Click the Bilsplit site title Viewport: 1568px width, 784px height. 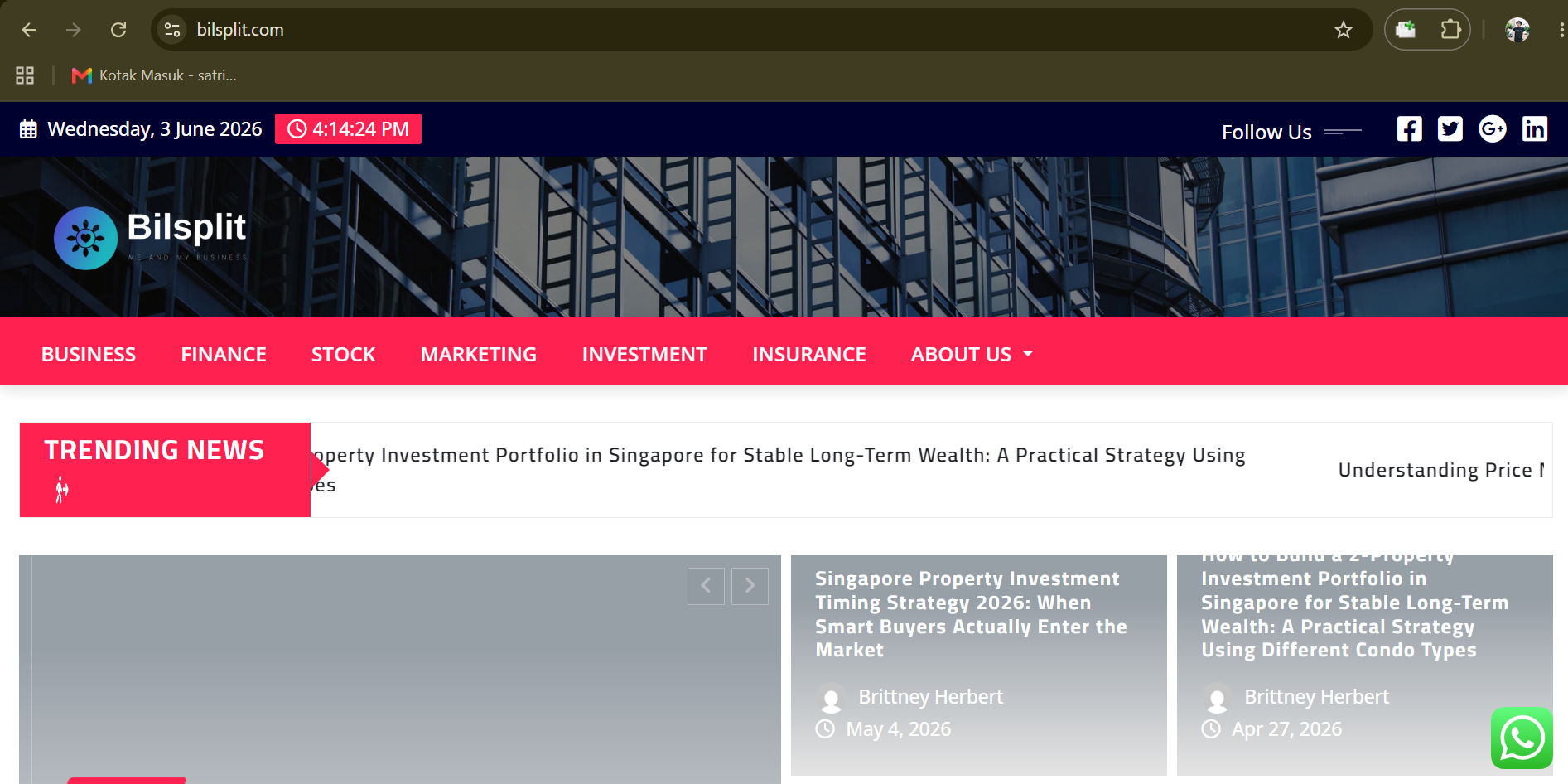click(x=186, y=227)
